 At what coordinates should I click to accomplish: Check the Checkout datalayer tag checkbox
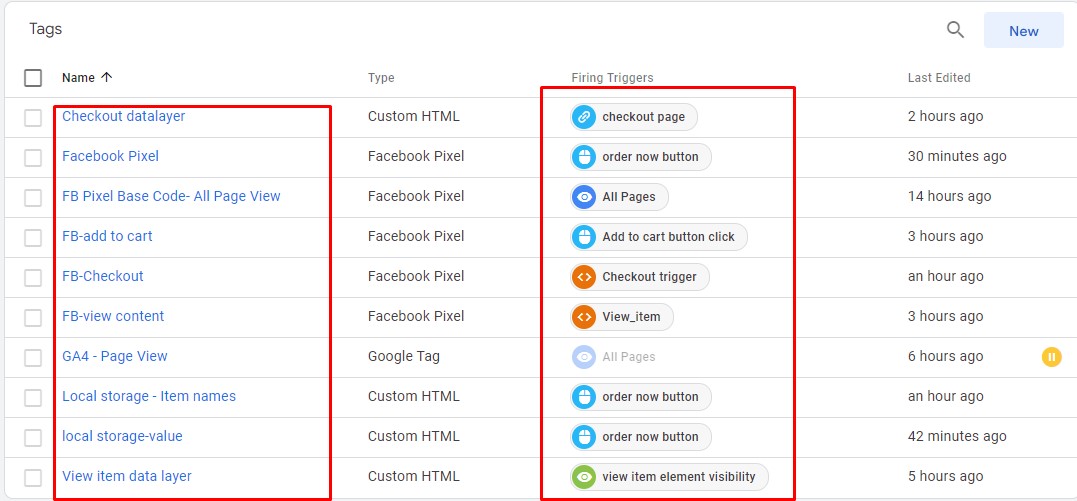pos(33,117)
